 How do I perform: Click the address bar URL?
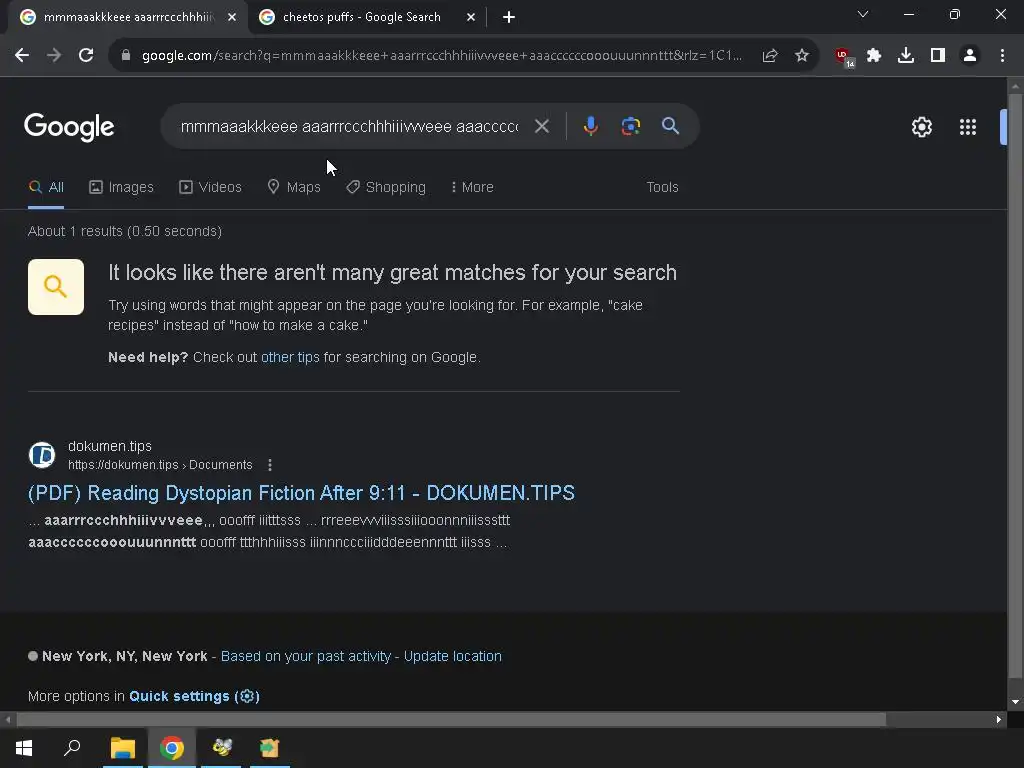click(x=441, y=56)
